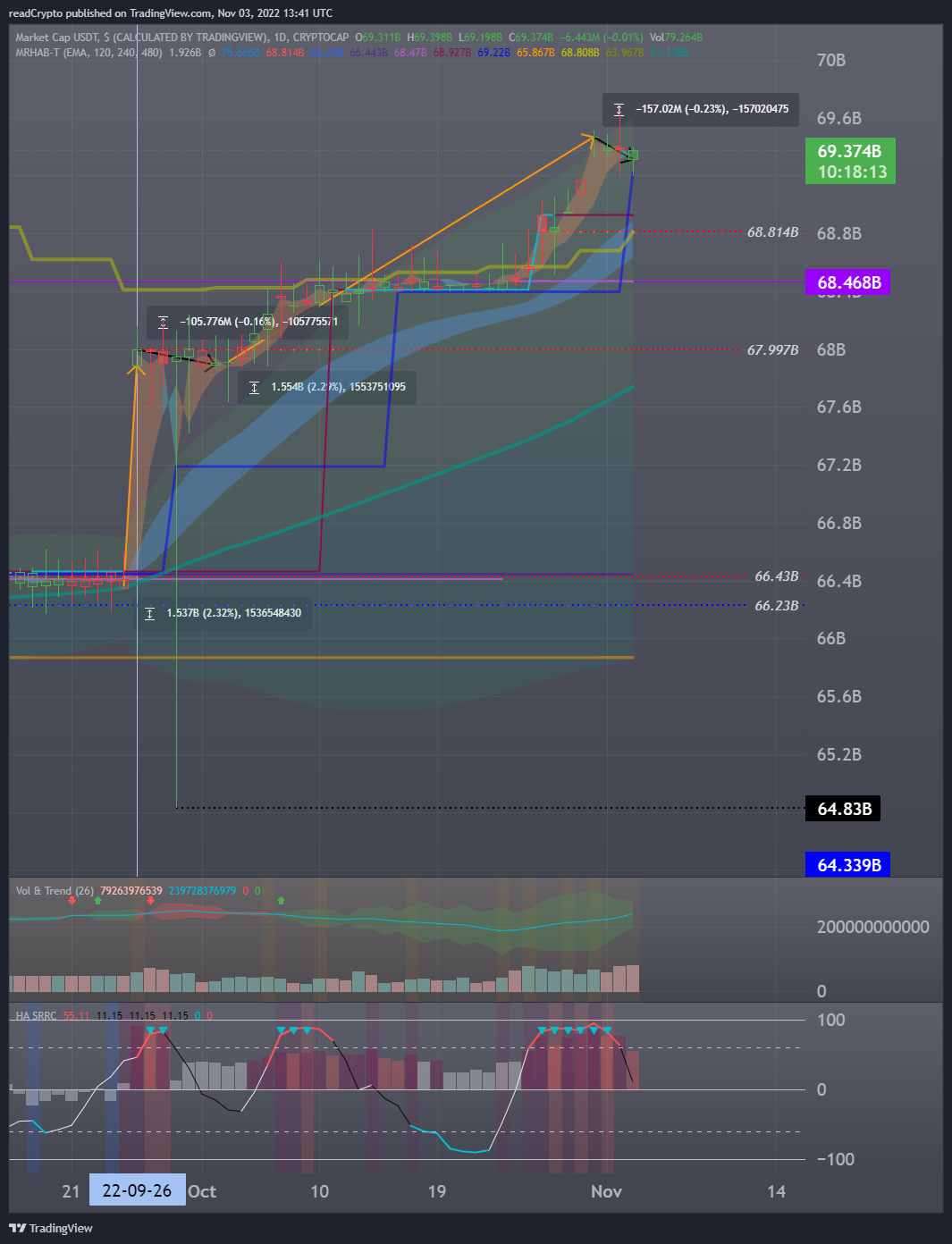Image resolution: width=952 pixels, height=1244 pixels.
Task: Click measure icon in −105.776M label
Action: pos(163,322)
